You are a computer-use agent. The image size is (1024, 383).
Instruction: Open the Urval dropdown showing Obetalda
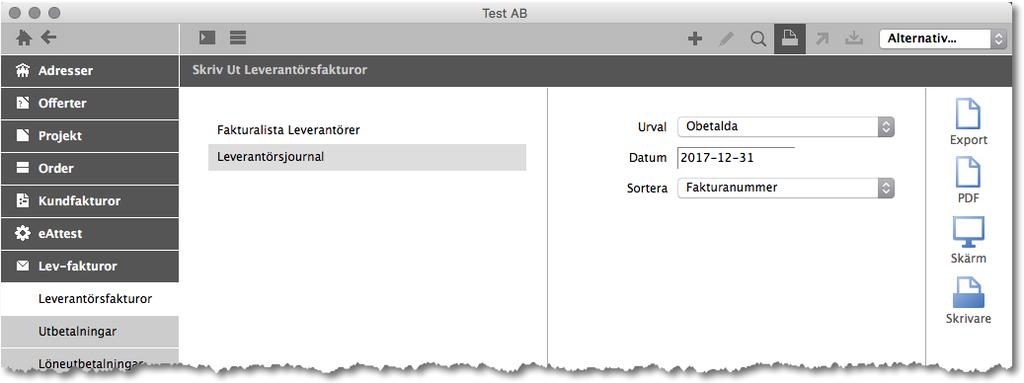point(785,127)
